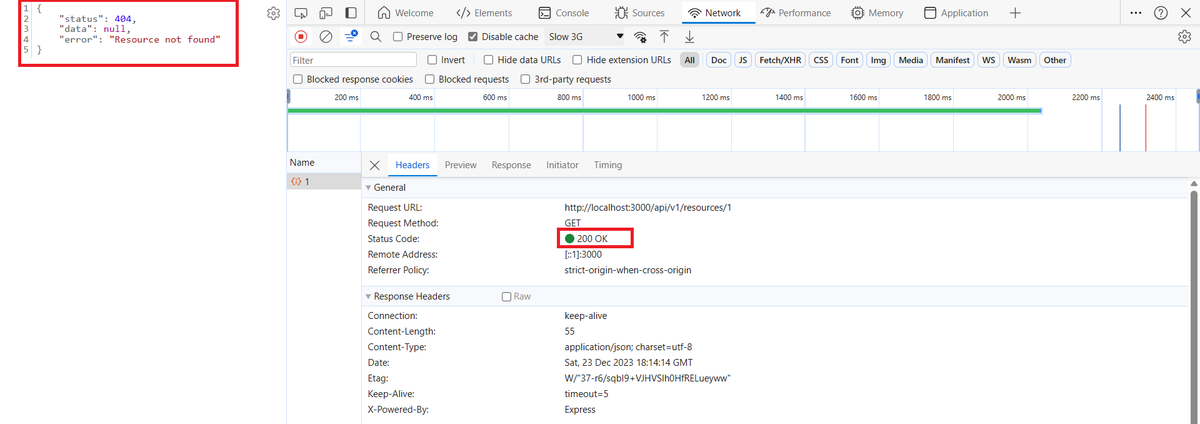The width and height of the screenshot is (1200, 424).
Task: Switch to the Elements tab
Action: pos(484,13)
